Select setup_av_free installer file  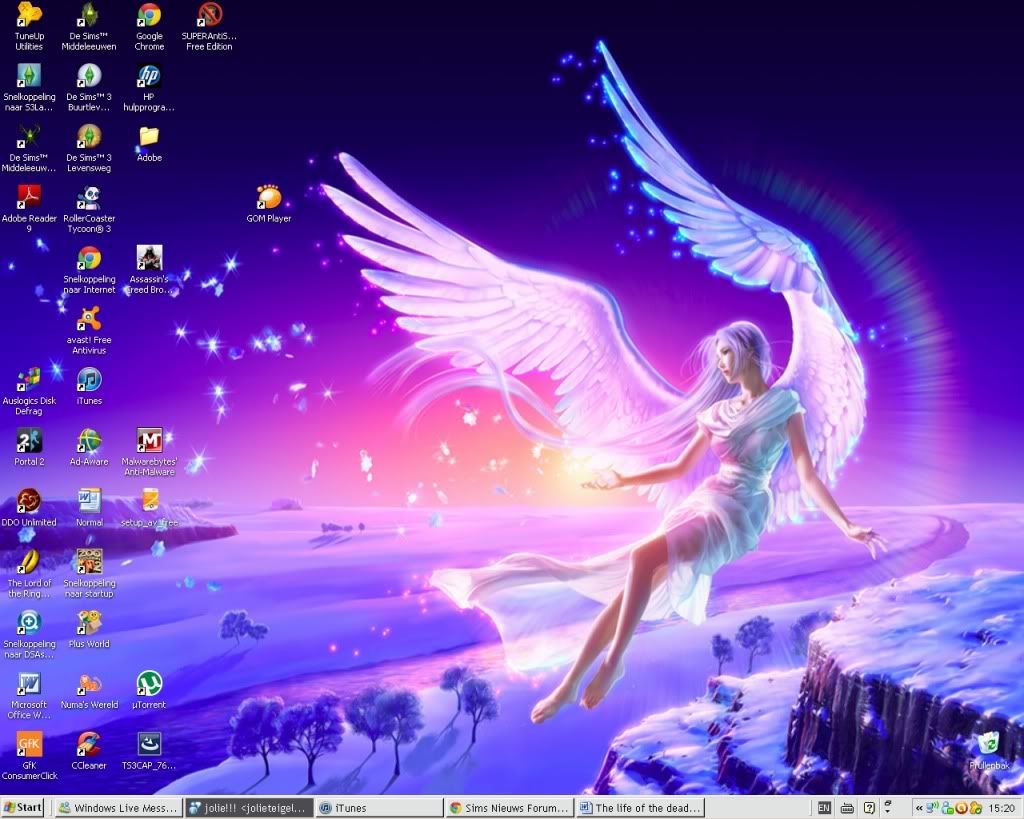[x=149, y=508]
